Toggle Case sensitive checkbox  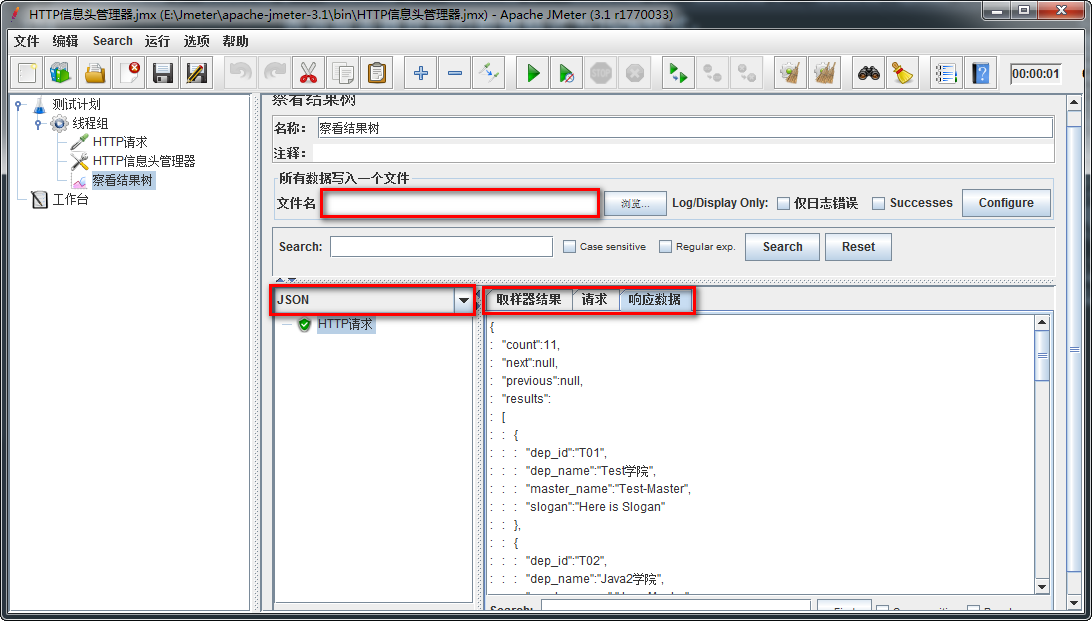pos(569,246)
